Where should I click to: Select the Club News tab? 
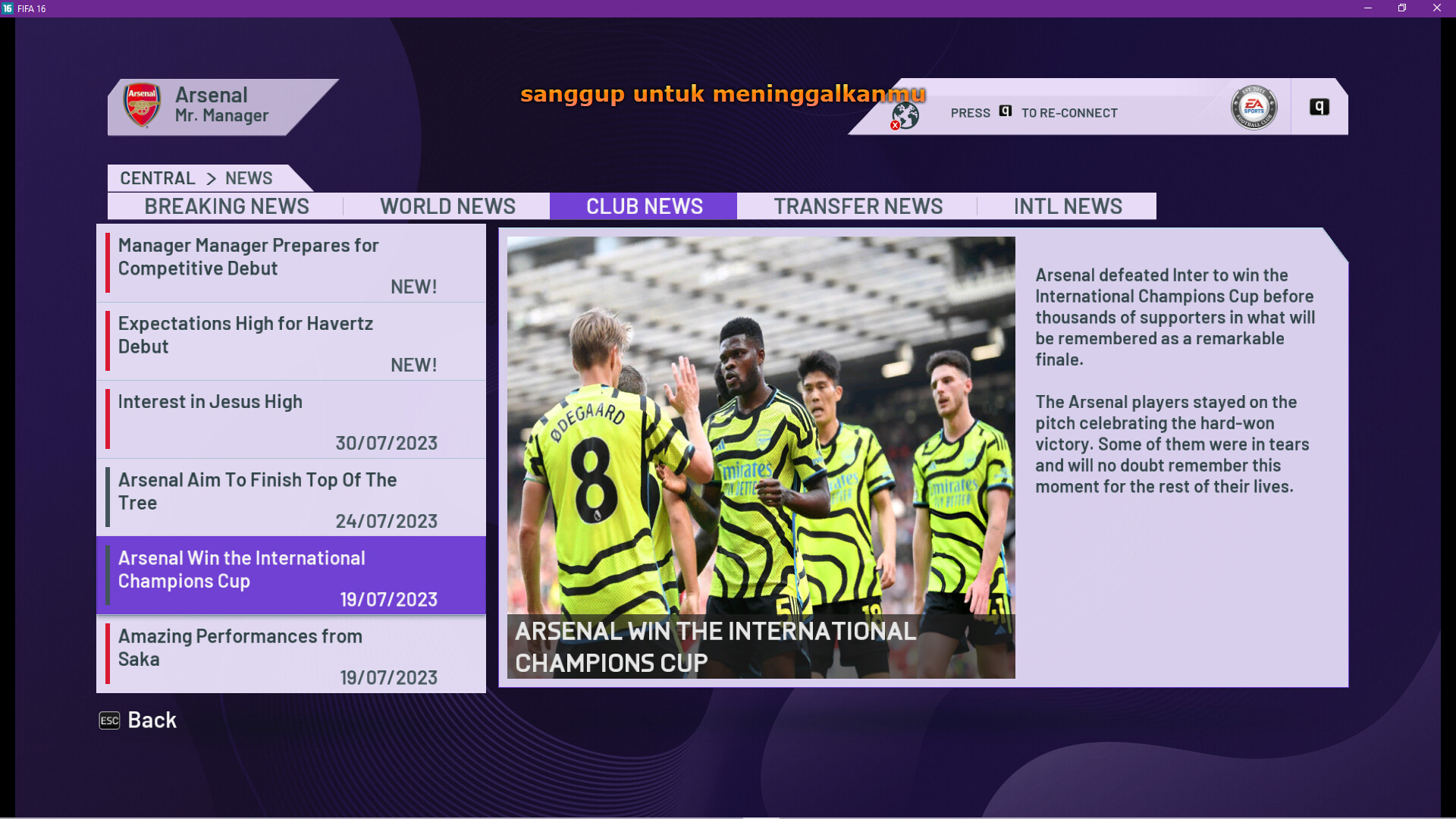pyautogui.click(x=644, y=206)
